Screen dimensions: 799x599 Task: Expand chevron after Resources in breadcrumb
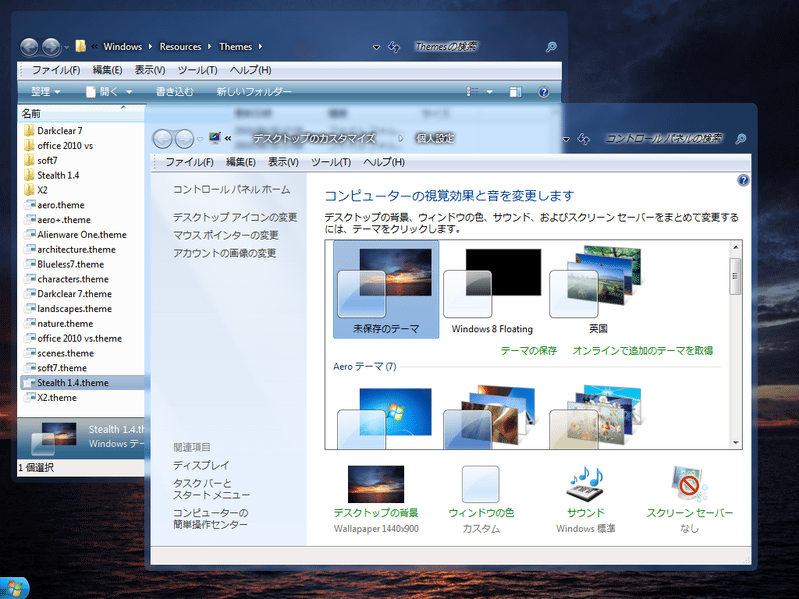[209, 46]
